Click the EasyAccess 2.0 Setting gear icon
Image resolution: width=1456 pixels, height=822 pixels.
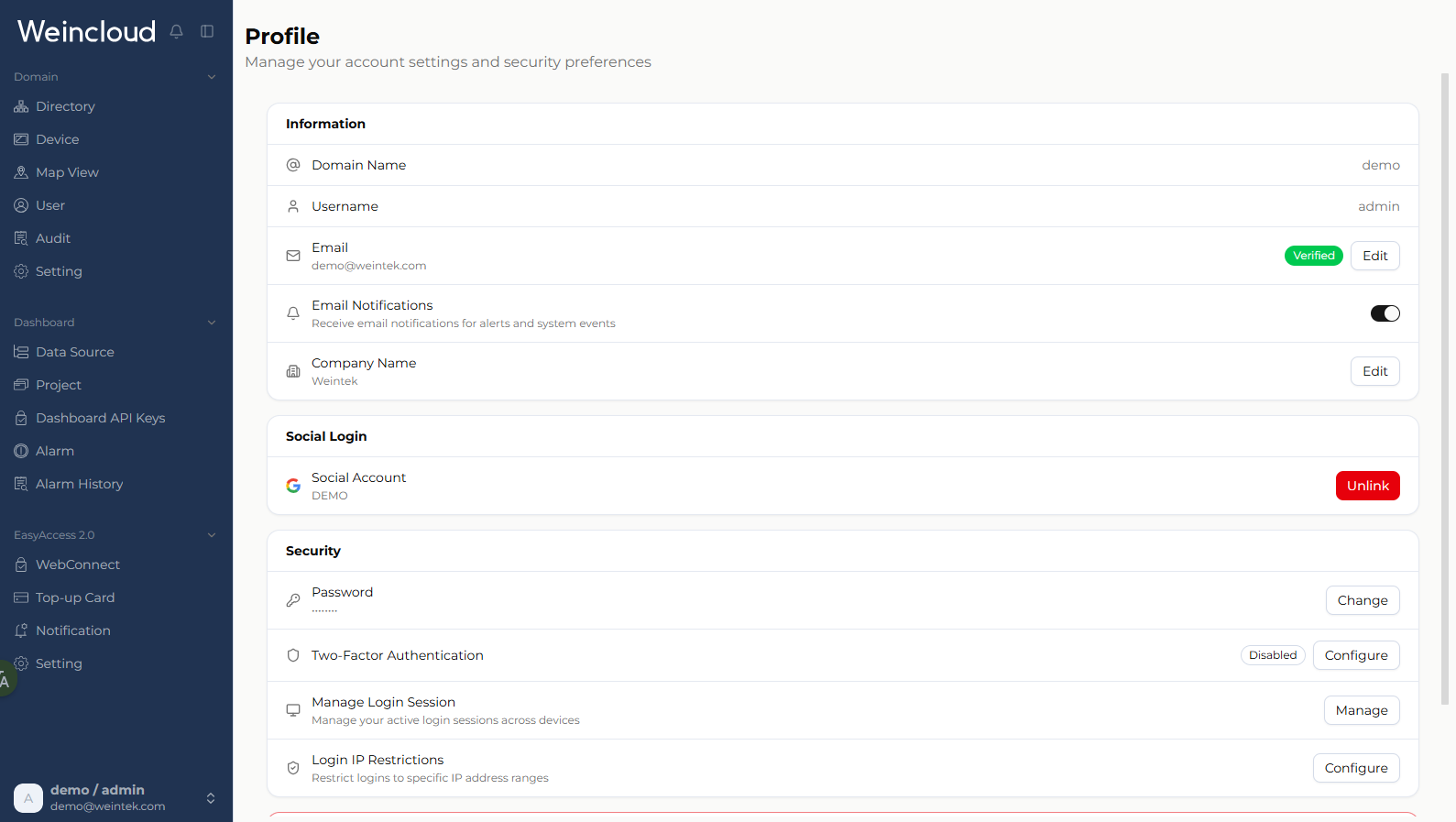21,663
